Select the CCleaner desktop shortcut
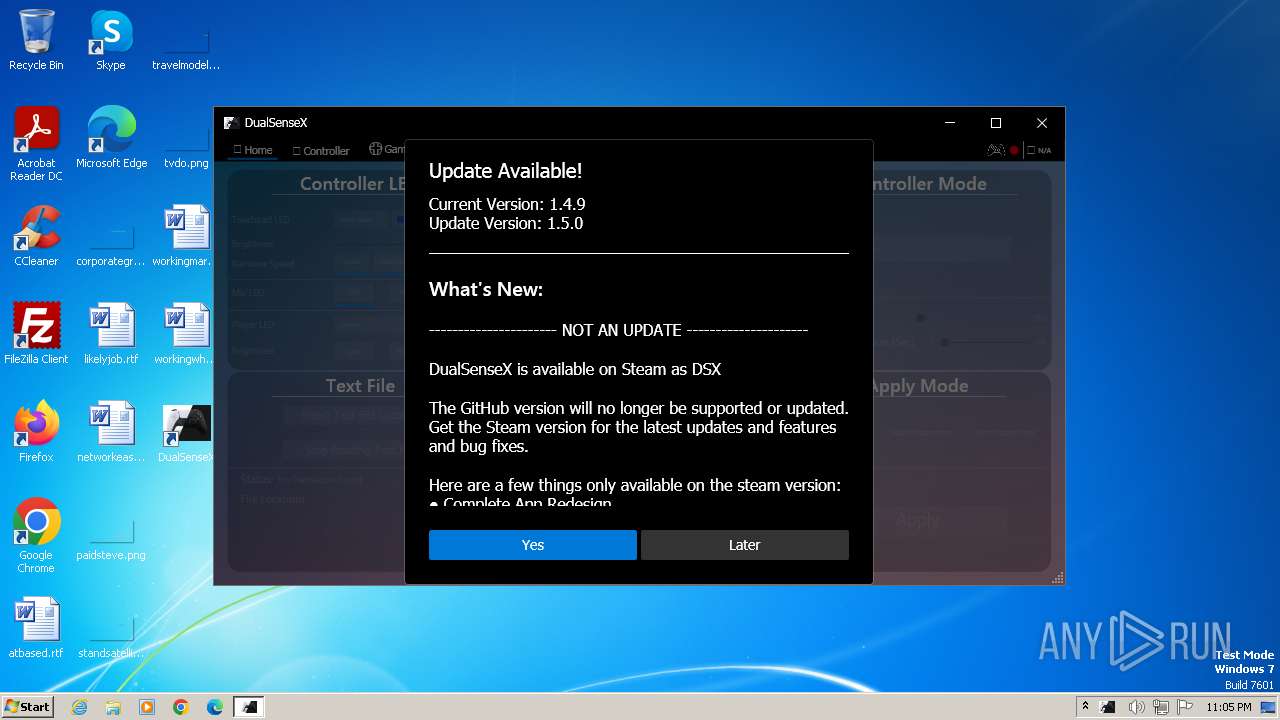This screenshot has width=1280, height=720. point(36,236)
